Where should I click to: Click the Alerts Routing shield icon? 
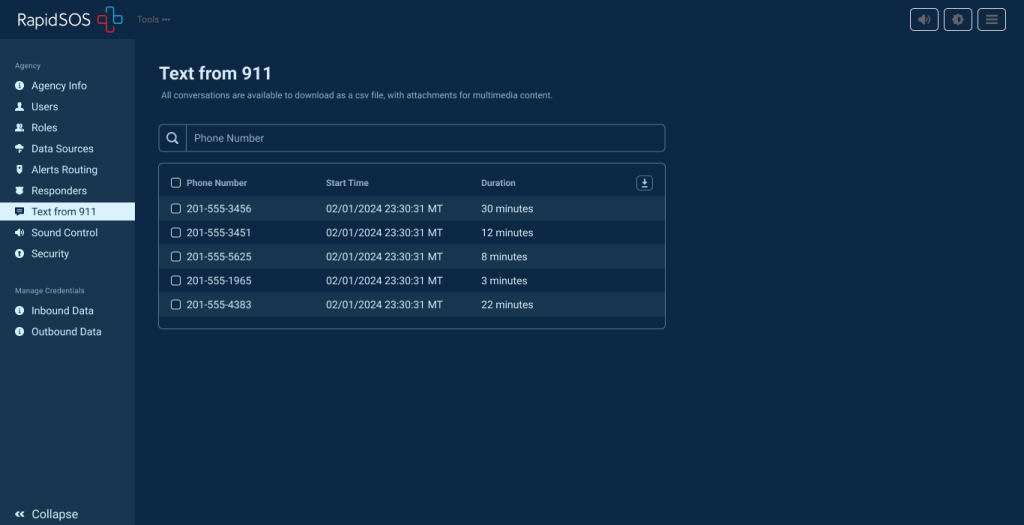(x=20, y=170)
